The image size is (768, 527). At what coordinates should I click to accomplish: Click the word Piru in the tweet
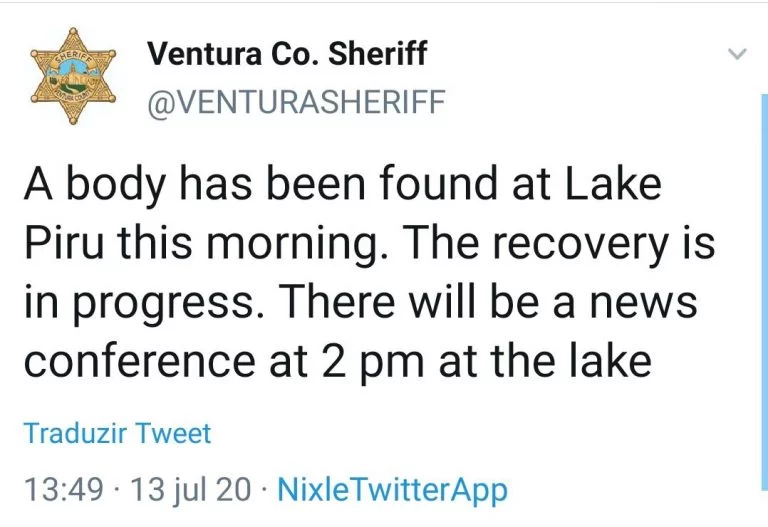64,242
